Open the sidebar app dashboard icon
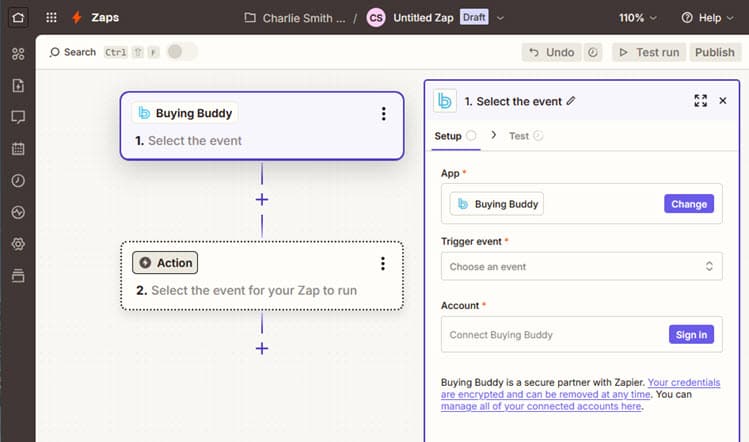Image resolution: width=749 pixels, height=442 pixels. pyautogui.click(x=18, y=54)
